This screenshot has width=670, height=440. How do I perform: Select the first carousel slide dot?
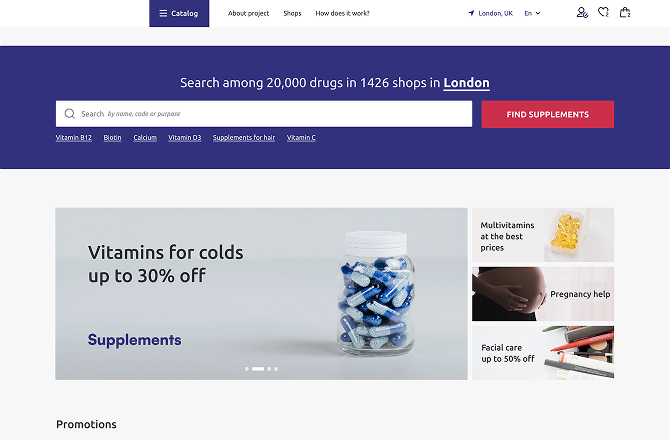(247, 369)
